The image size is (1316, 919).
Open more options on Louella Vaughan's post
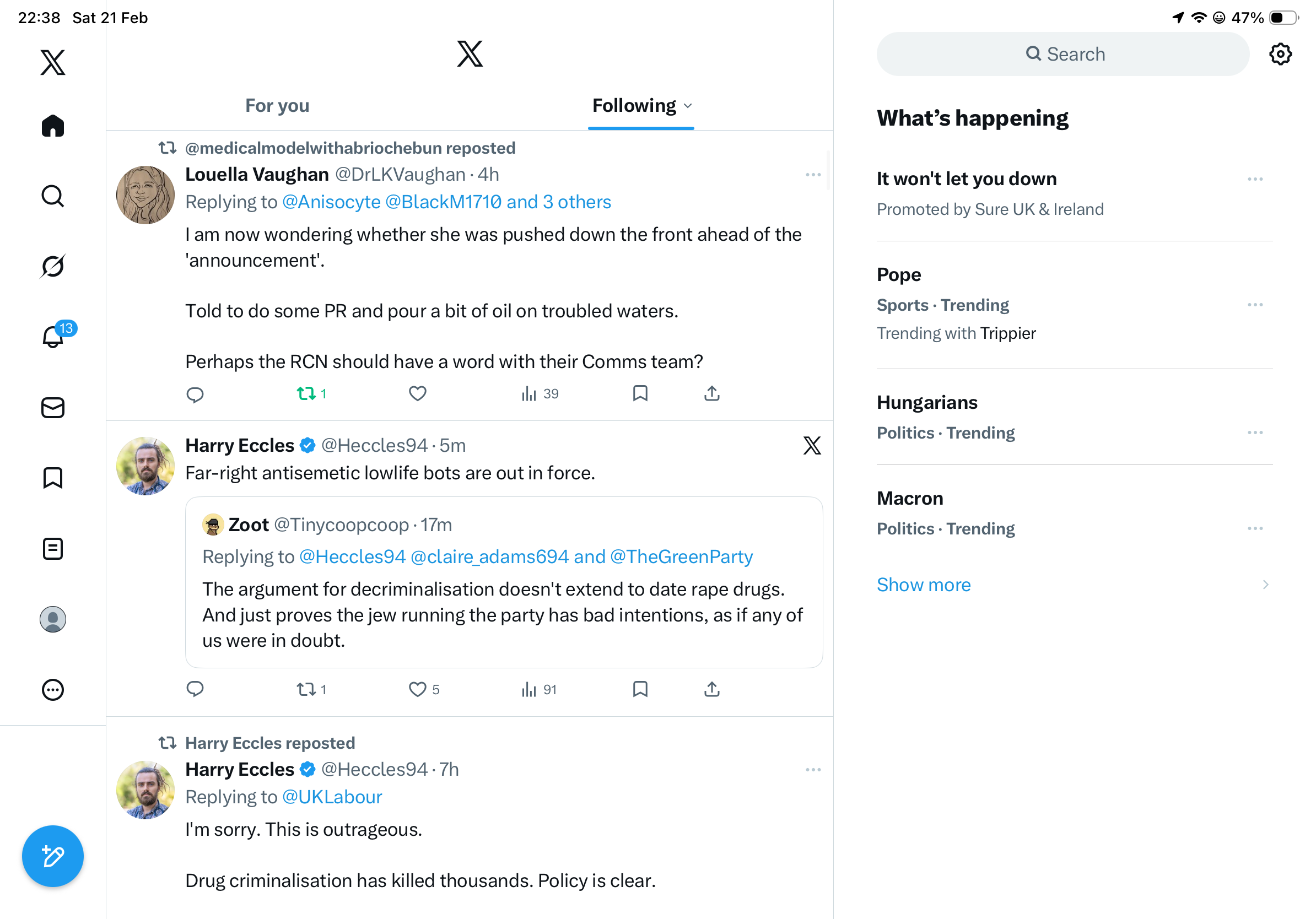[x=813, y=175]
